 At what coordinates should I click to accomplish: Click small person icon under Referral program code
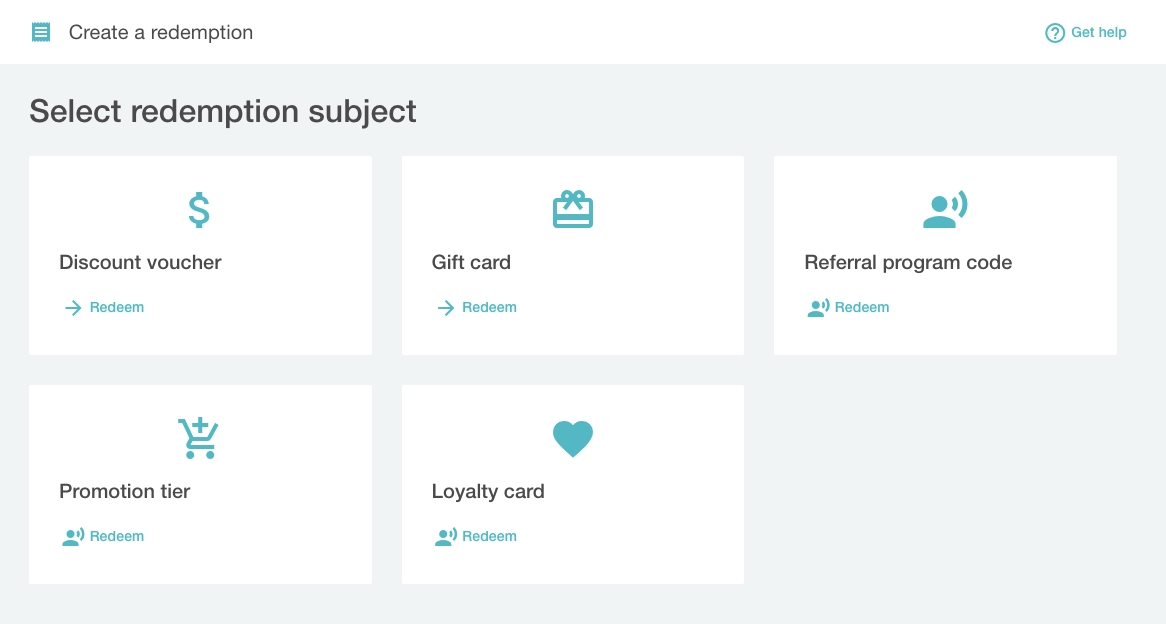(x=818, y=308)
